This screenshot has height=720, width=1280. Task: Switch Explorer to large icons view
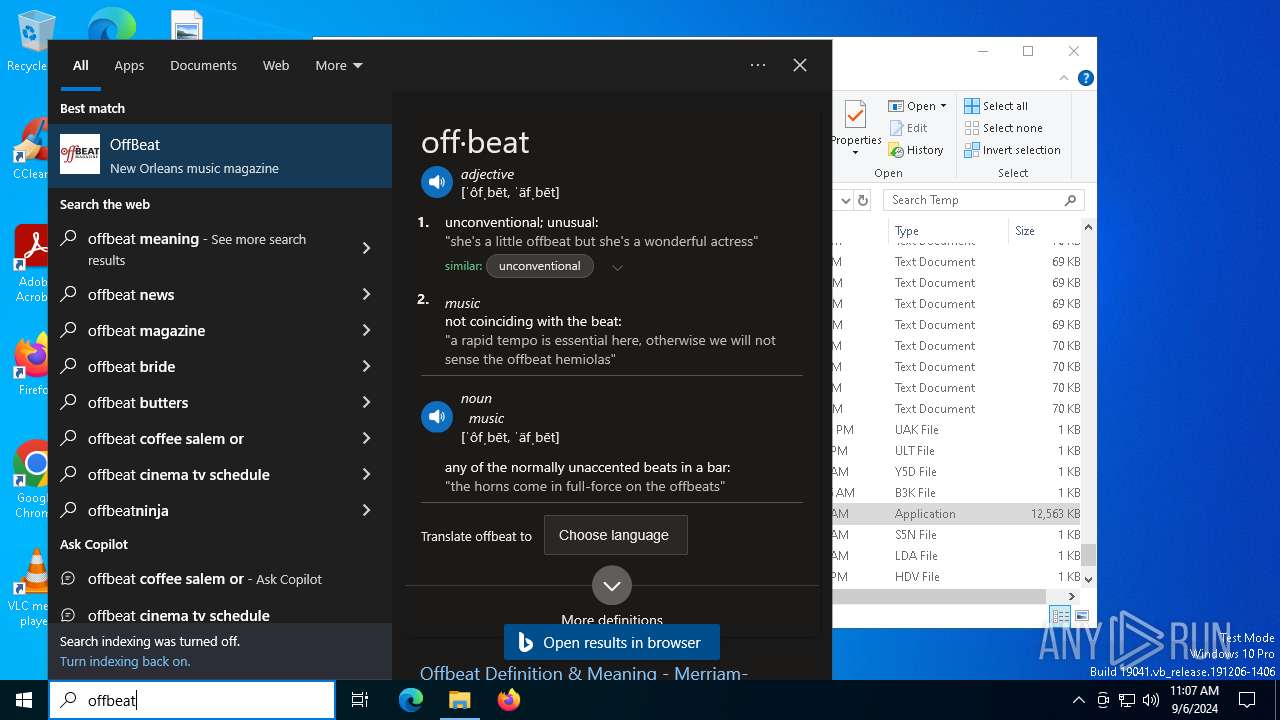(x=1082, y=616)
